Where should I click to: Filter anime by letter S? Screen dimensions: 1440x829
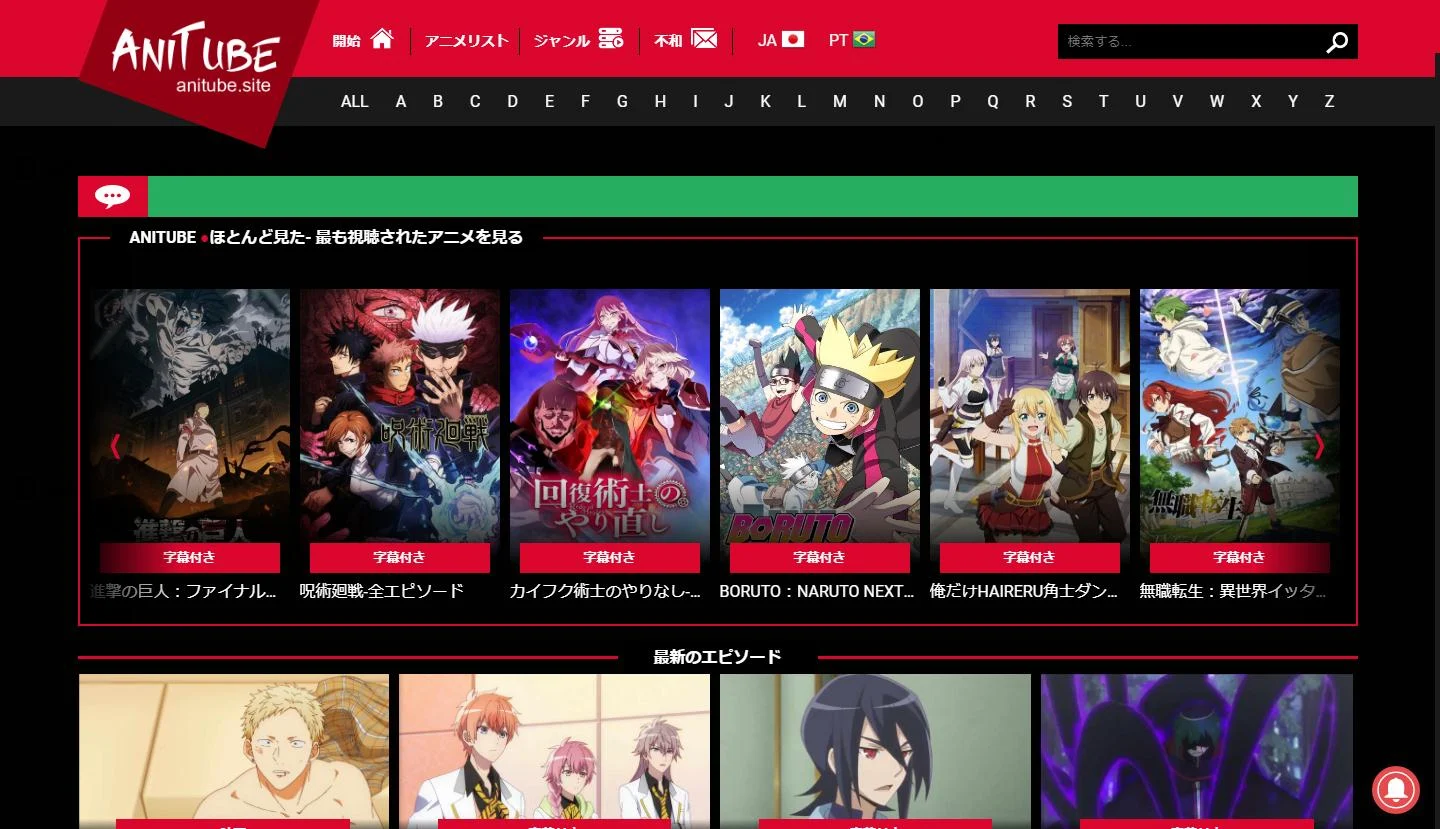pyautogui.click(x=1067, y=101)
